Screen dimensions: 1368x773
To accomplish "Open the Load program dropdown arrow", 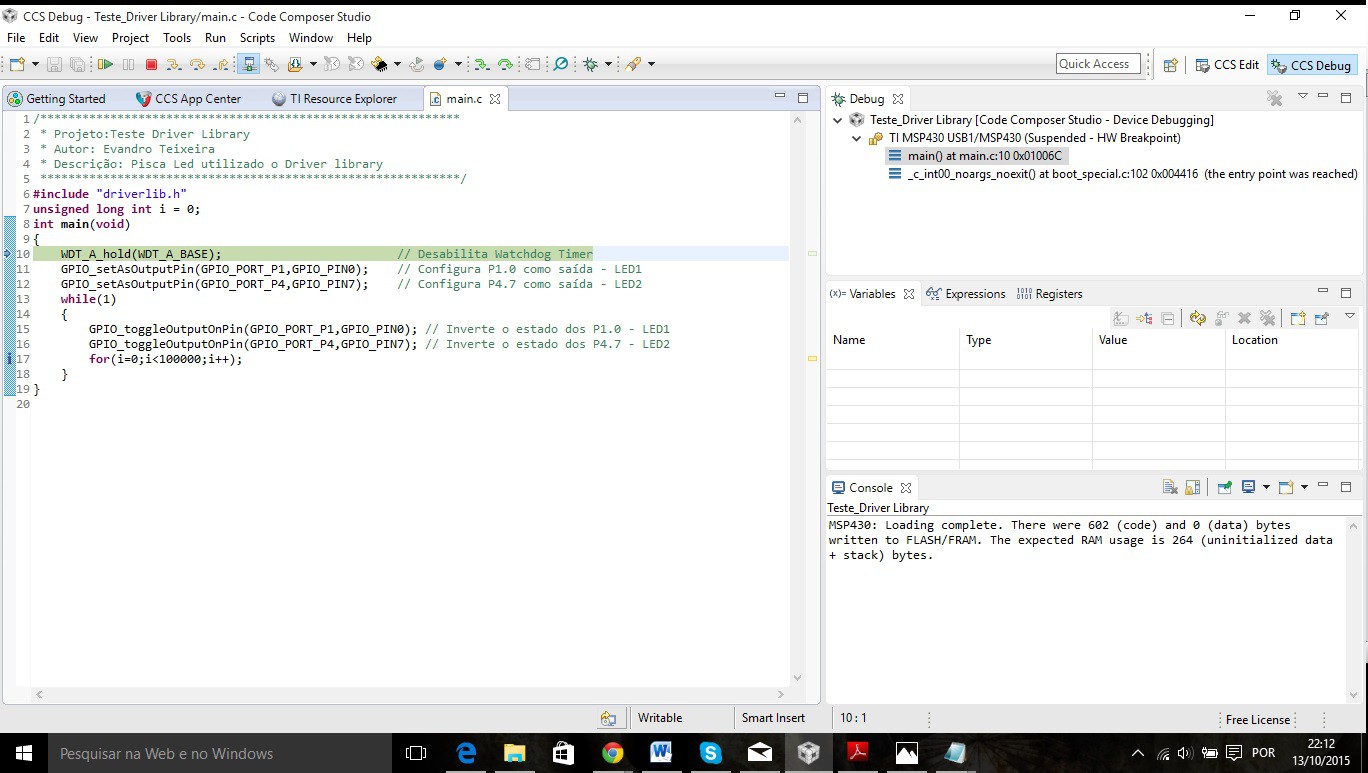I will pyautogui.click(x=313, y=64).
